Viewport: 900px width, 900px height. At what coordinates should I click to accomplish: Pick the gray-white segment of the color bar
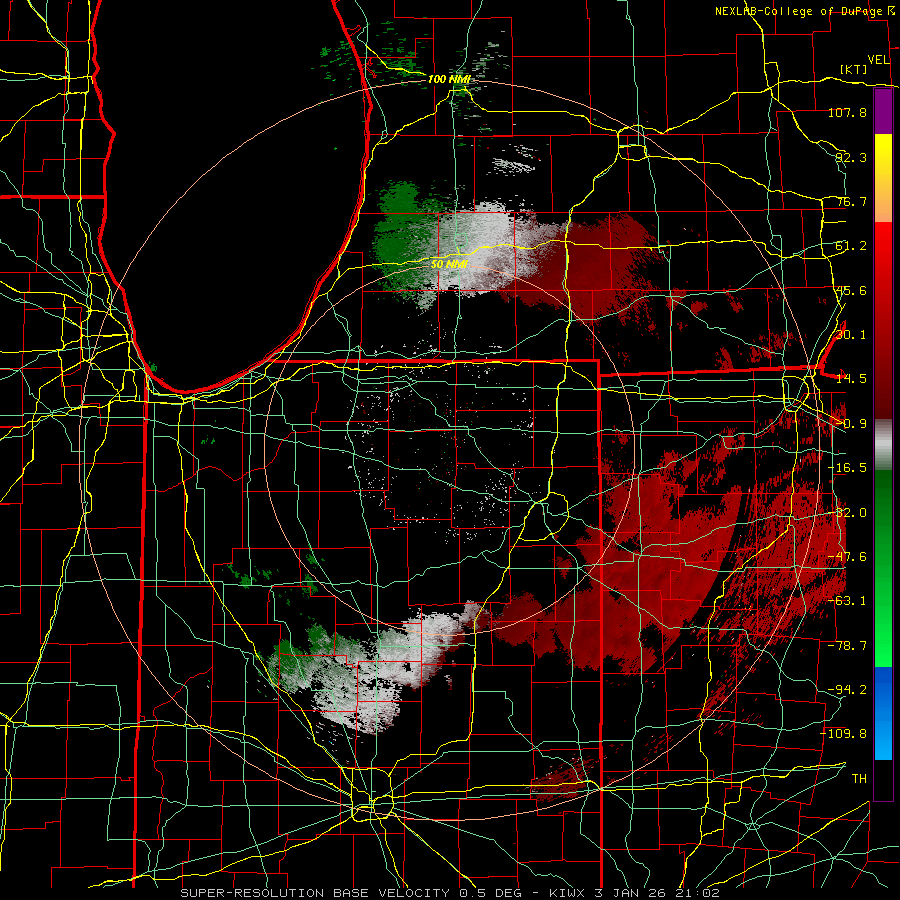point(883,445)
